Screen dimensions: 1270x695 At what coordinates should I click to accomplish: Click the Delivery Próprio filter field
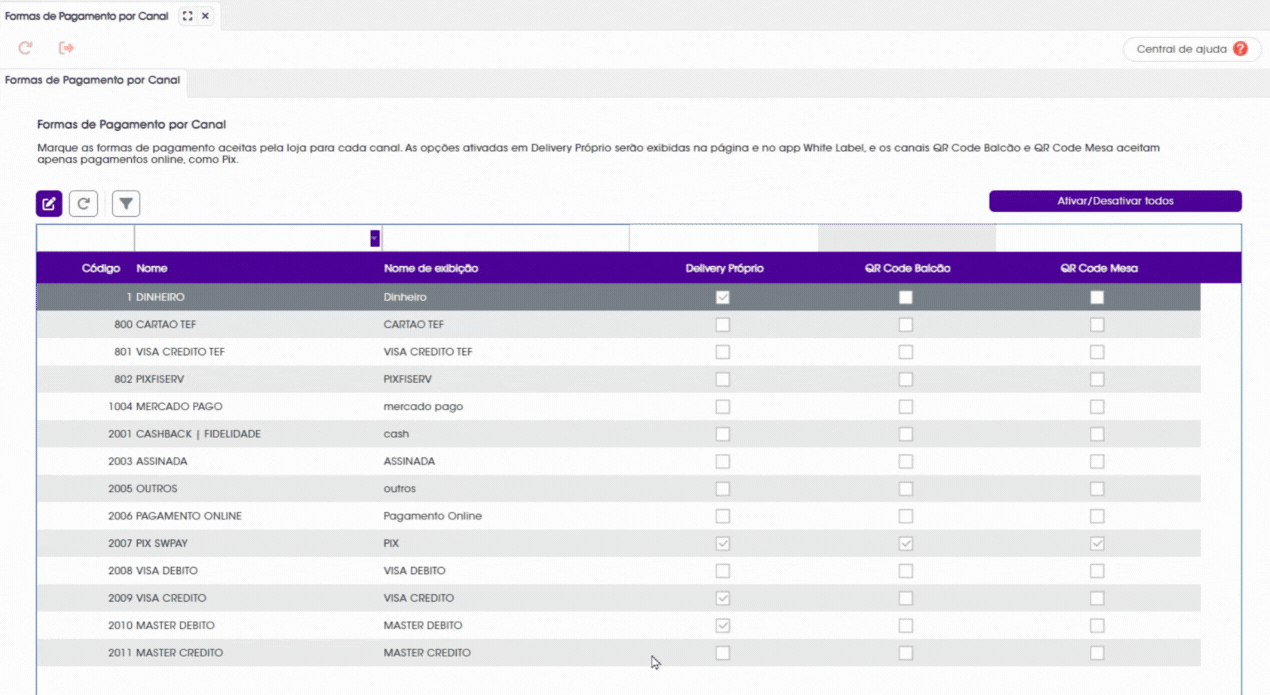pos(724,238)
